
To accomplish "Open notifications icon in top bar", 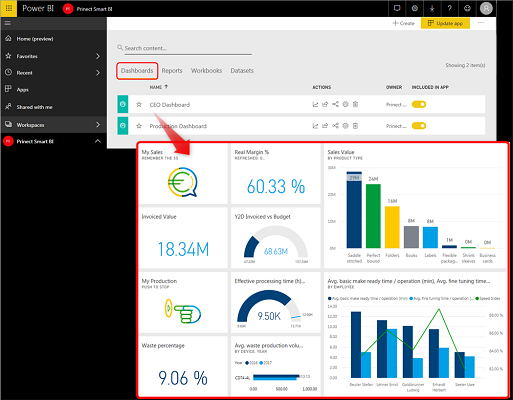I will (397, 8).
